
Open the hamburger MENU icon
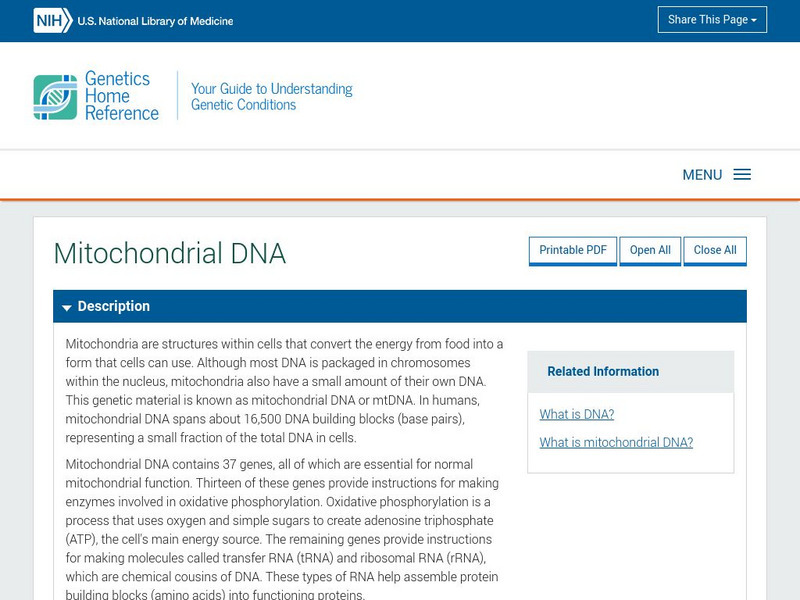[x=743, y=174]
